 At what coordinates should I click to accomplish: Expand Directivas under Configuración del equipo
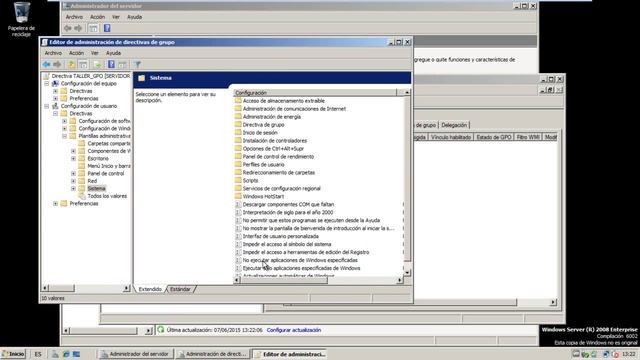56,91
